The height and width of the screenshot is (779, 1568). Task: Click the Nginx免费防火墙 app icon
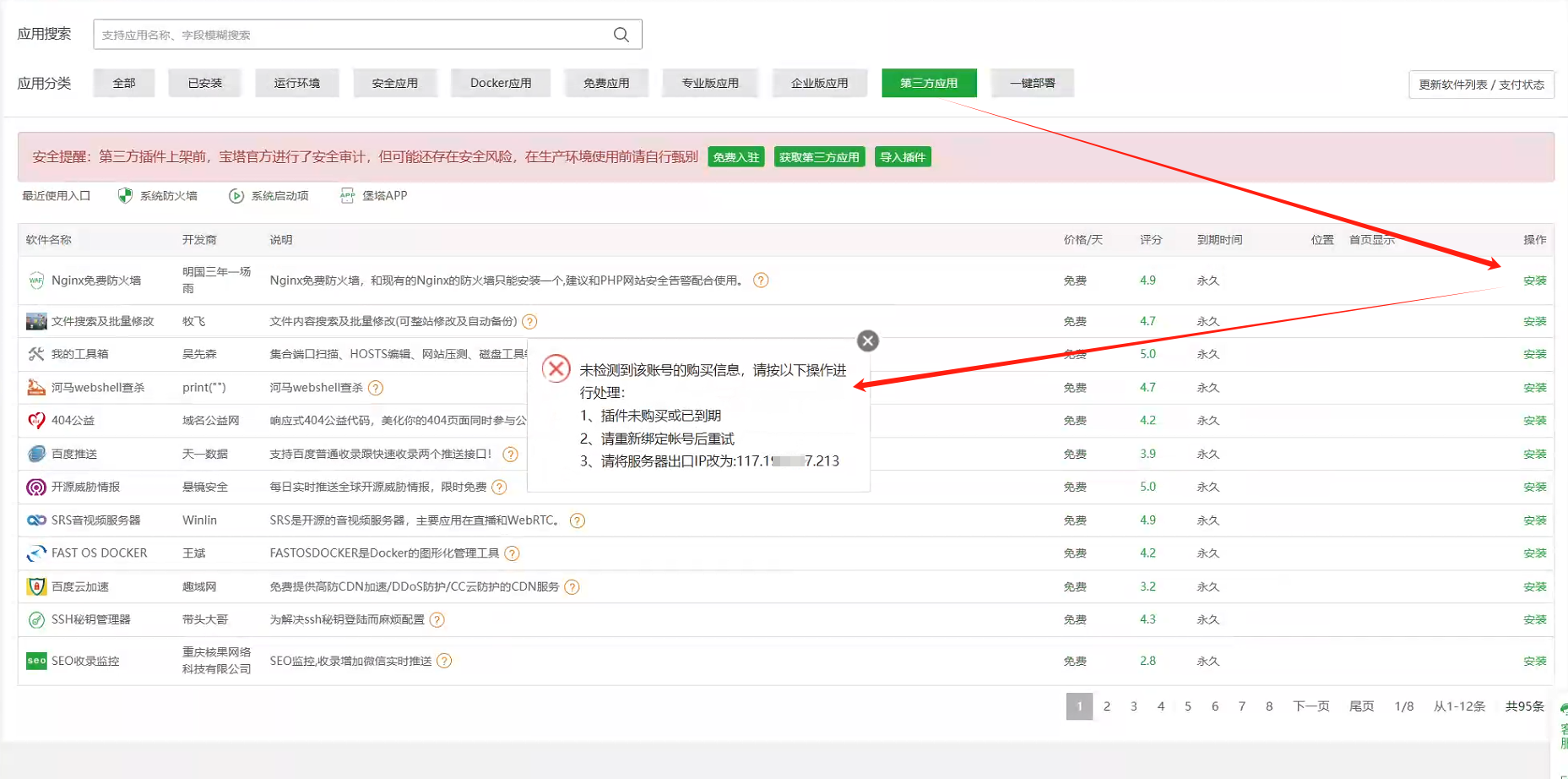[x=36, y=281]
